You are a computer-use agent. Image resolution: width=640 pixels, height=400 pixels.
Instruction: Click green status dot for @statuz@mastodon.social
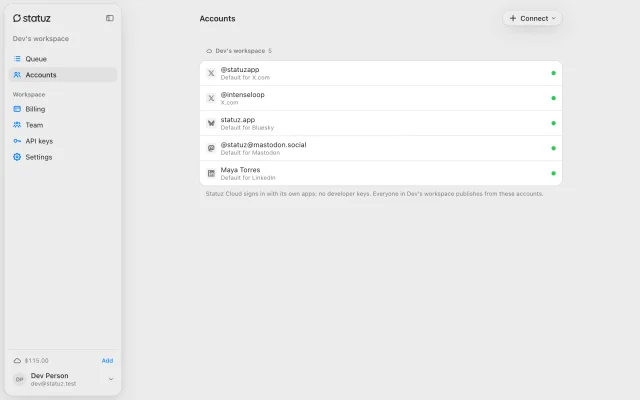tap(553, 148)
